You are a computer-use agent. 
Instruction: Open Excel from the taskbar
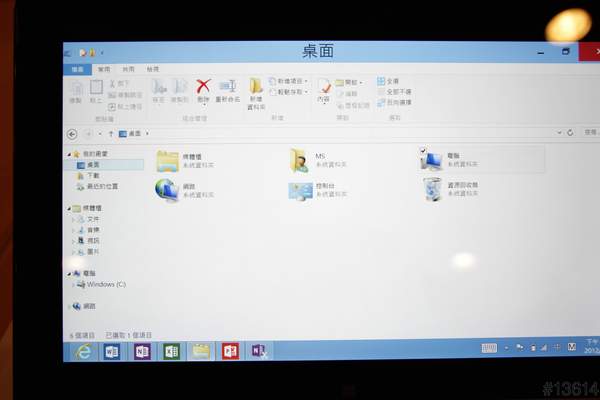pyautogui.click(x=171, y=352)
